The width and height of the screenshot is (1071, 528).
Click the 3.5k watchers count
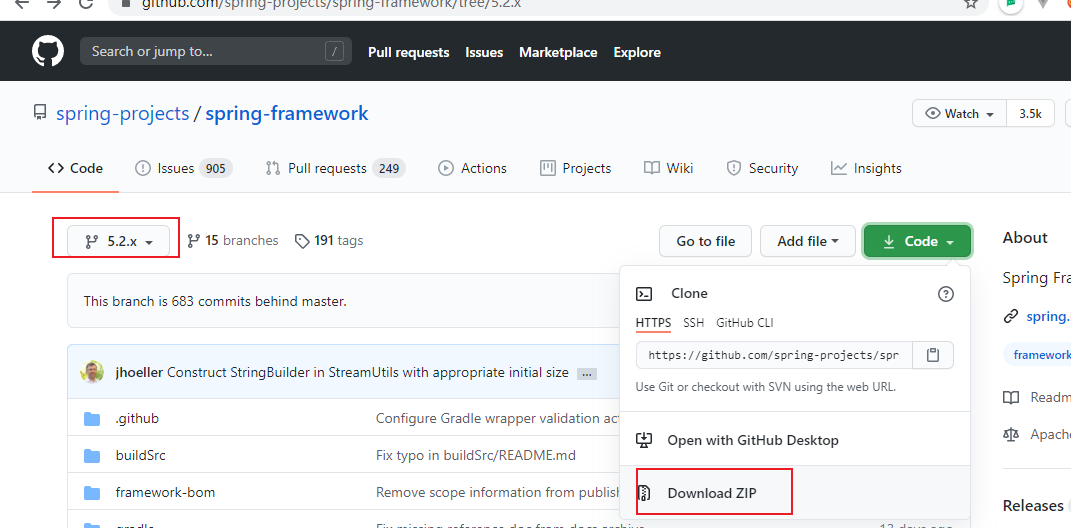pos(1030,114)
